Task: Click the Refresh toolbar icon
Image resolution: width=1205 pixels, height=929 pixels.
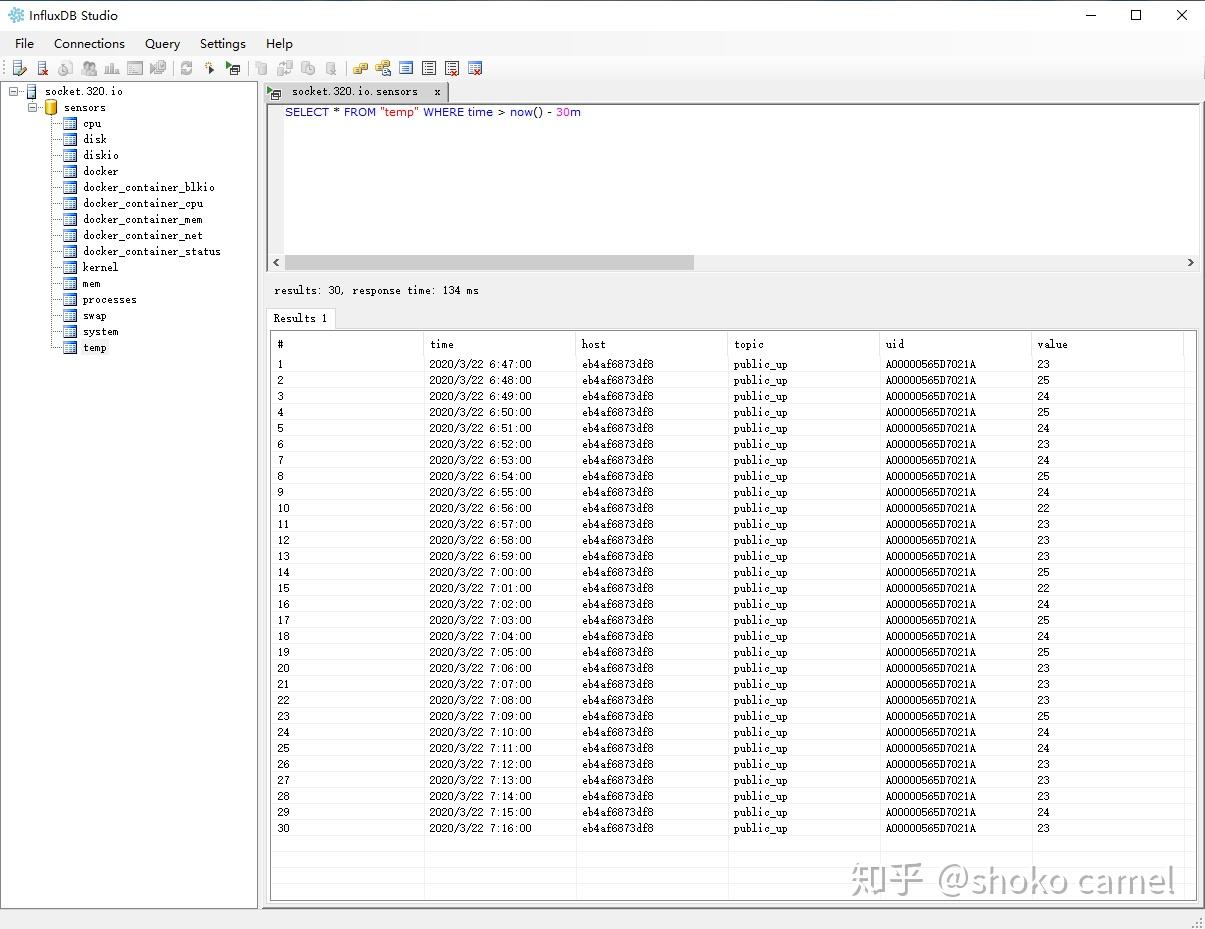Action: pyautogui.click(x=187, y=68)
